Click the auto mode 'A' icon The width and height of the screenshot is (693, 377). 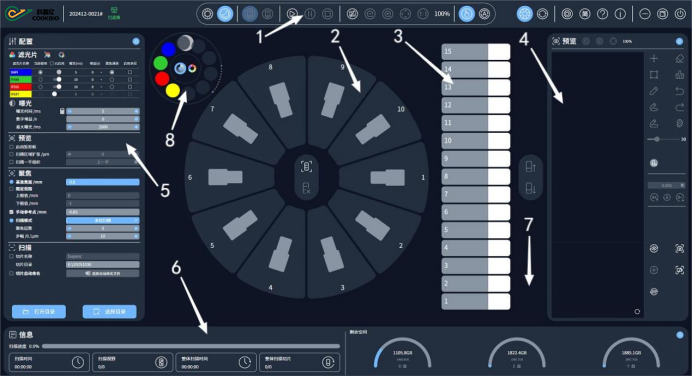[484, 14]
